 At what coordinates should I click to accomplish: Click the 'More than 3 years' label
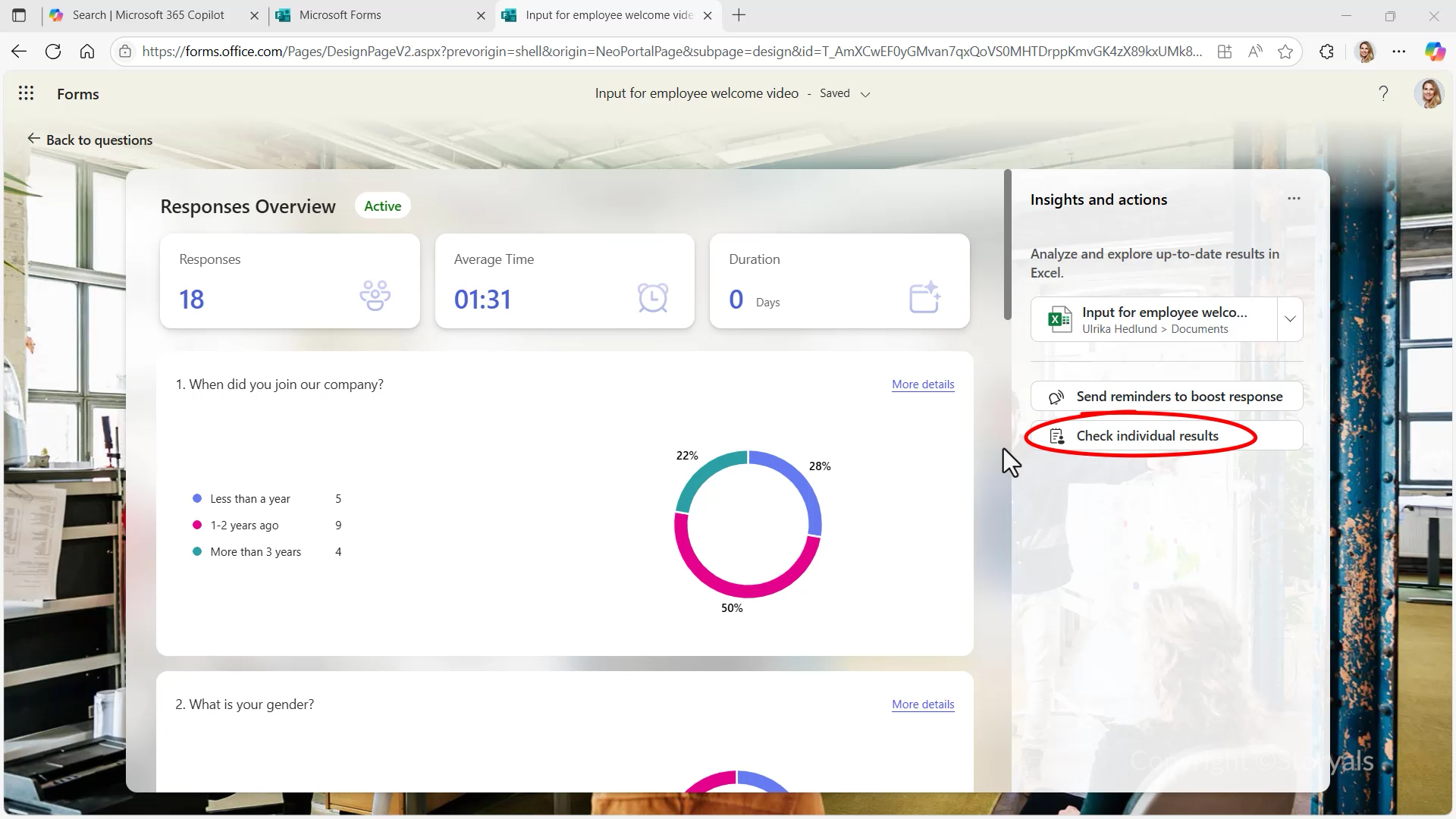point(256,552)
